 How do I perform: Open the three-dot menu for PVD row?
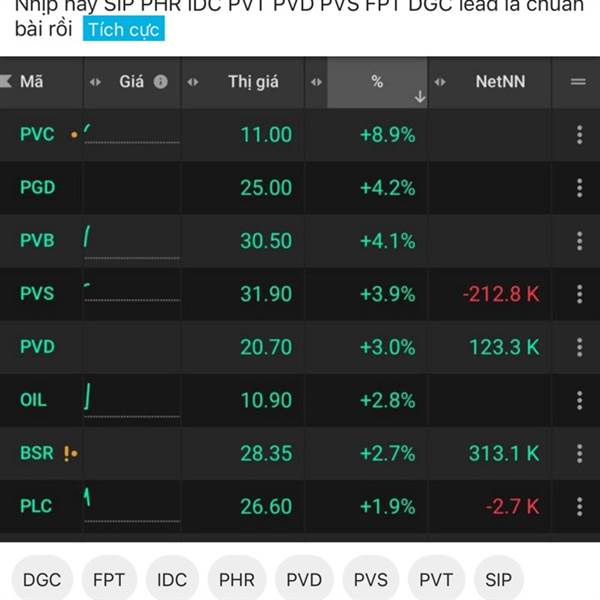[x=579, y=347]
